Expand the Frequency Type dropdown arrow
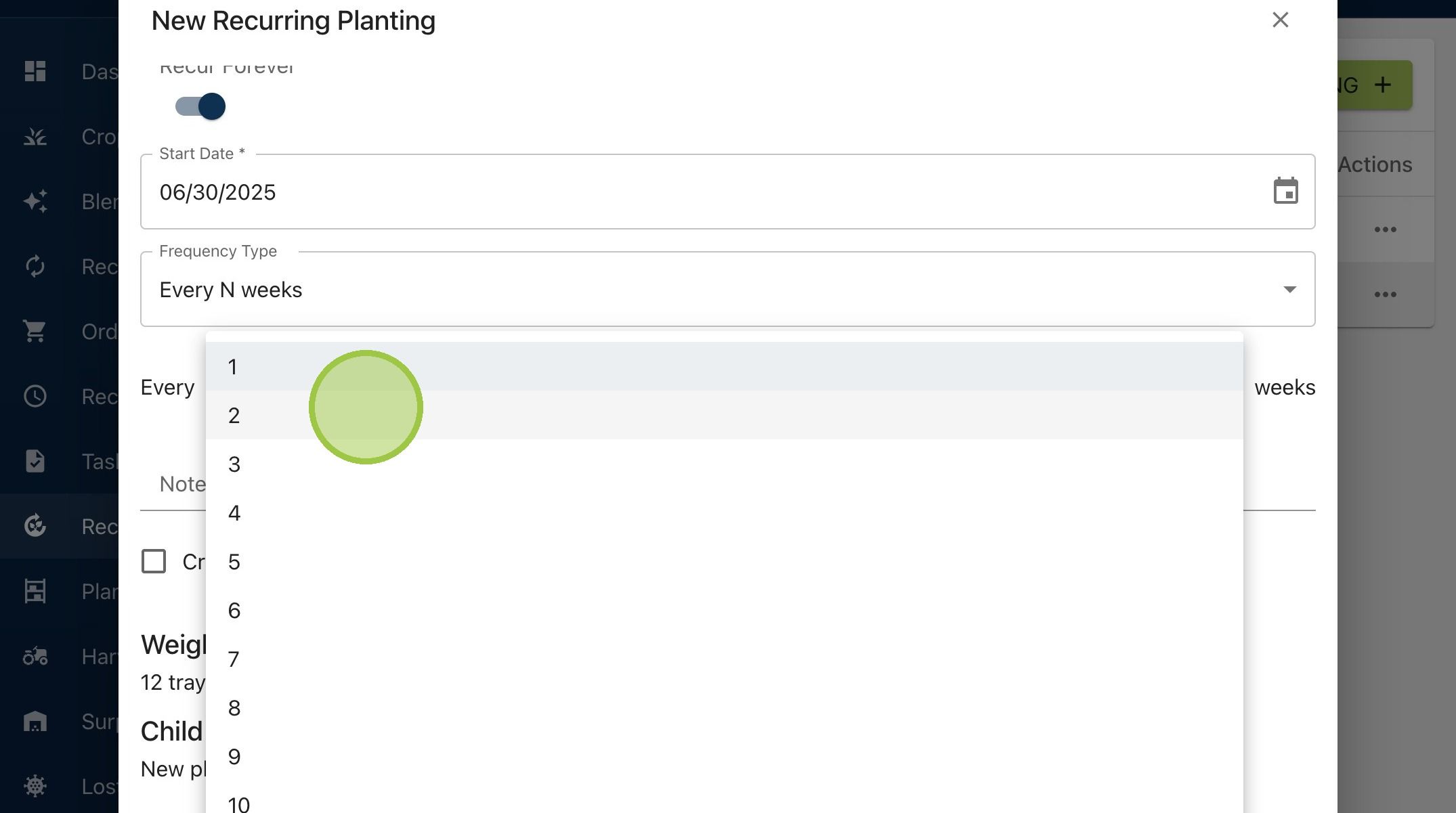This screenshot has height=813, width=1456. [x=1289, y=290]
